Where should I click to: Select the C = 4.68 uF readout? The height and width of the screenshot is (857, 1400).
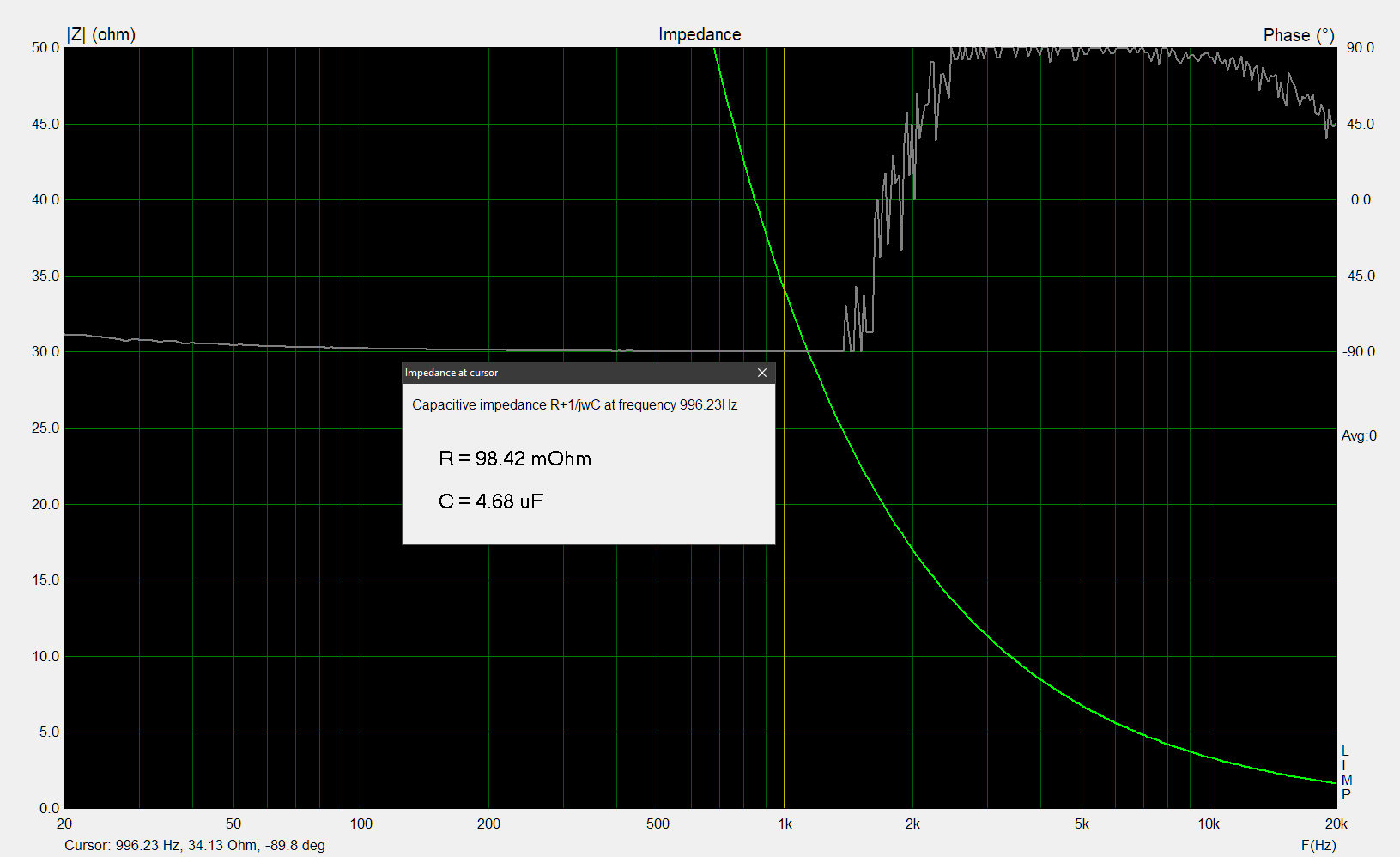click(490, 501)
